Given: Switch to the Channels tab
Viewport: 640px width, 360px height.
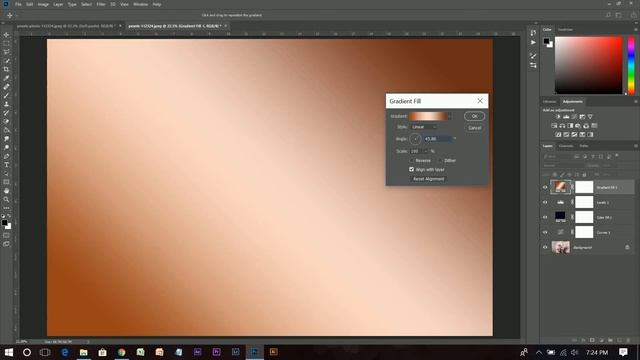Looking at the screenshot, I should [x=566, y=146].
